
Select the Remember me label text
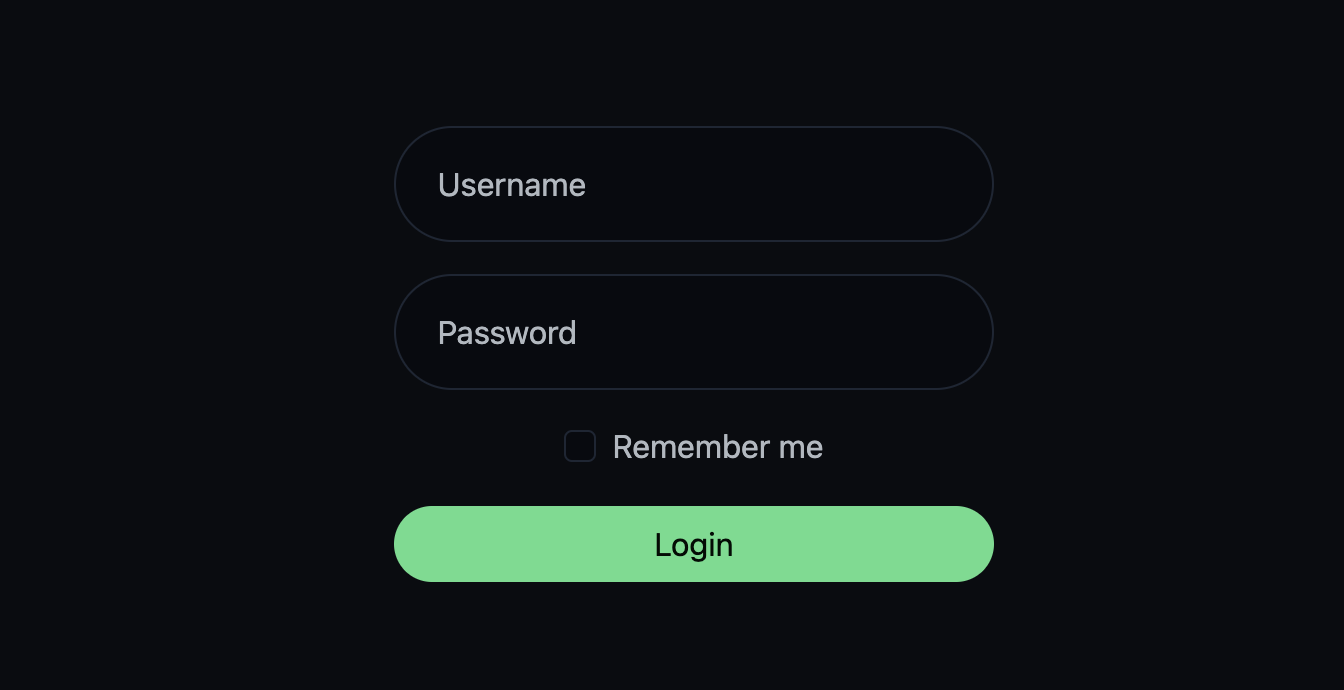coord(718,447)
